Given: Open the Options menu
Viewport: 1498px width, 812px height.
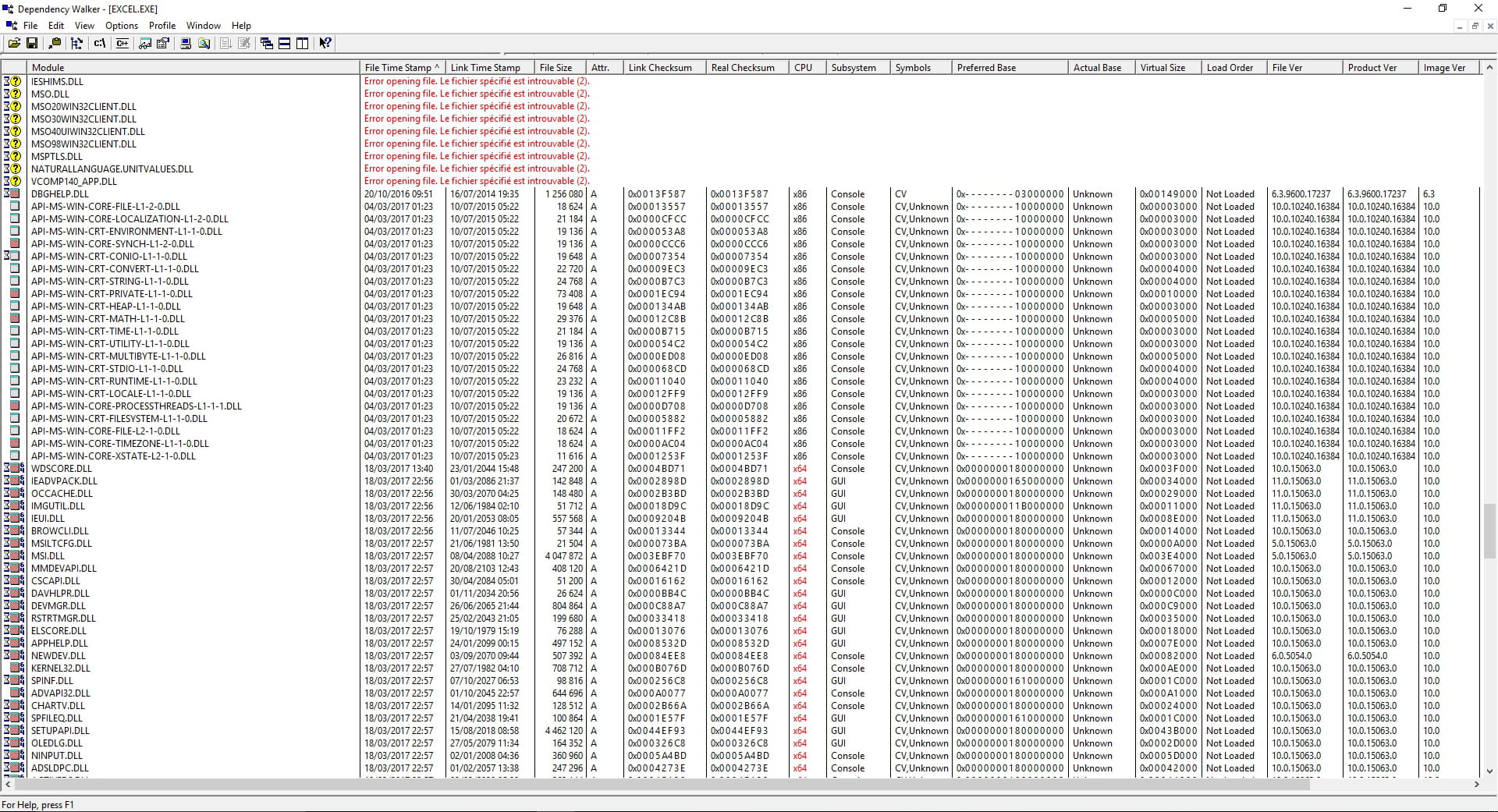Looking at the screenshot, I should [122, 26].
